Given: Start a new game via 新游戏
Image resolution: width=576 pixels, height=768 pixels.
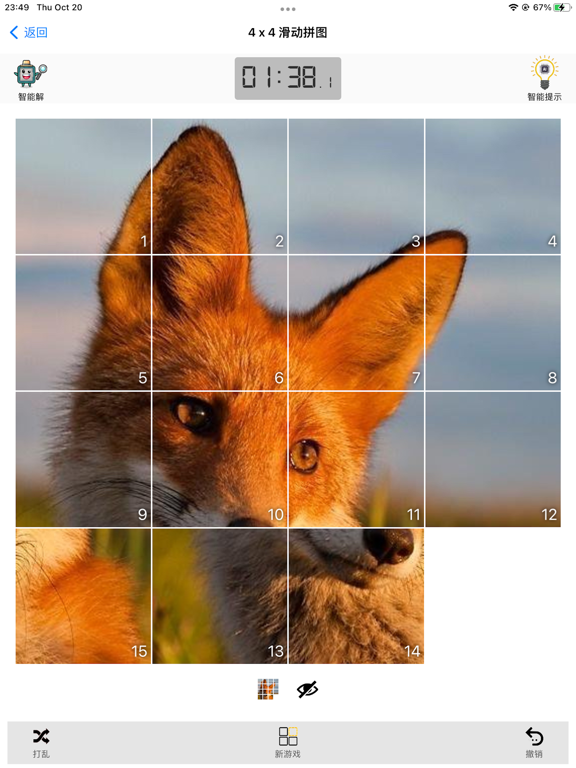Looking at the screenshot, I should [x=288, y=742].
